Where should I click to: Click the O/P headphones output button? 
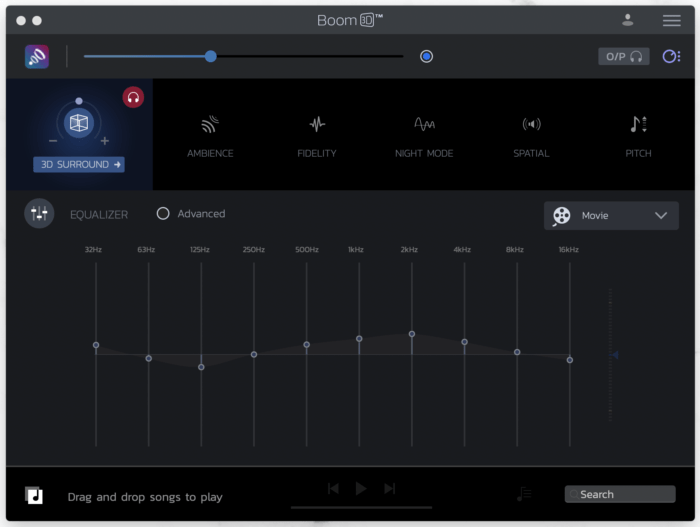pos(623,57)
